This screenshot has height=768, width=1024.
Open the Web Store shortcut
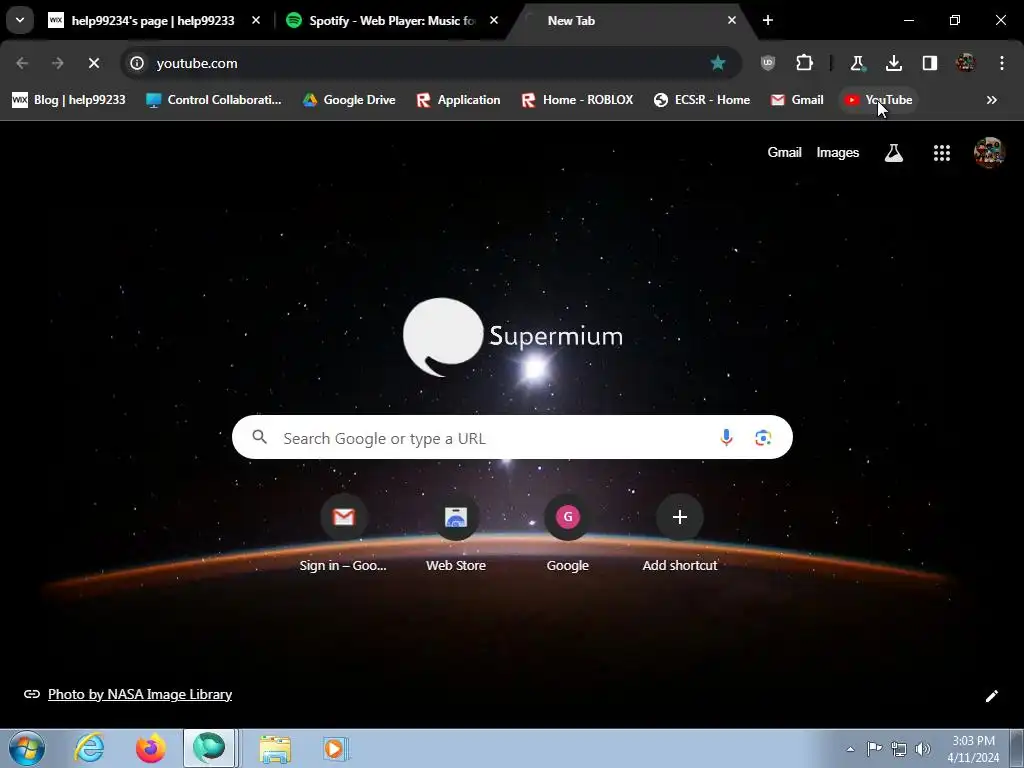point(456,534)
